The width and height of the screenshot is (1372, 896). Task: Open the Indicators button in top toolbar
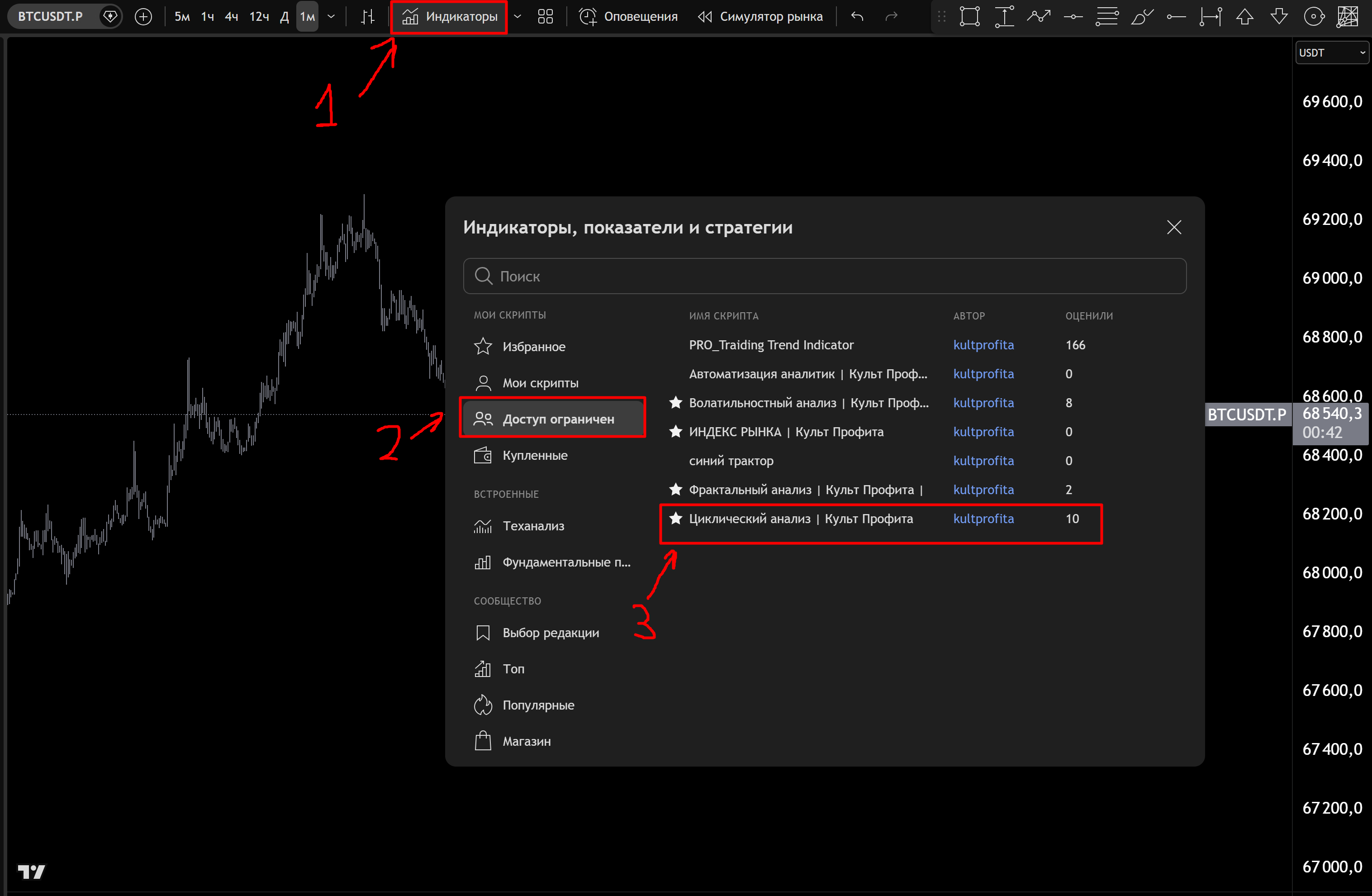[x=450, y=17]
